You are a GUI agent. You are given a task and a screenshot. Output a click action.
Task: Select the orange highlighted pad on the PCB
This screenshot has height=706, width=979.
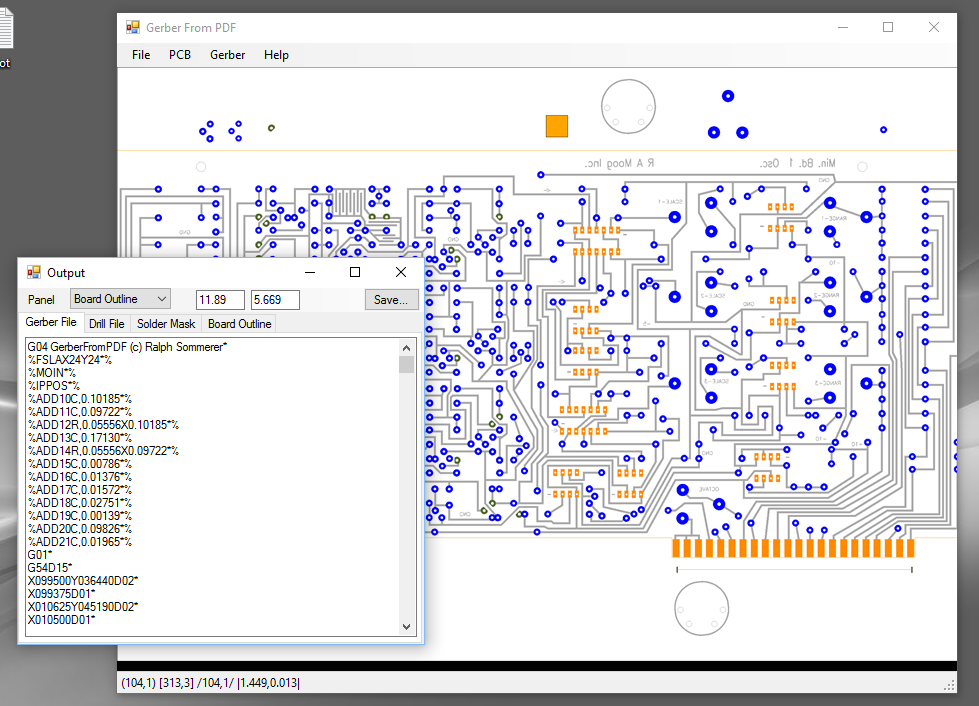[x=556, y=127]
